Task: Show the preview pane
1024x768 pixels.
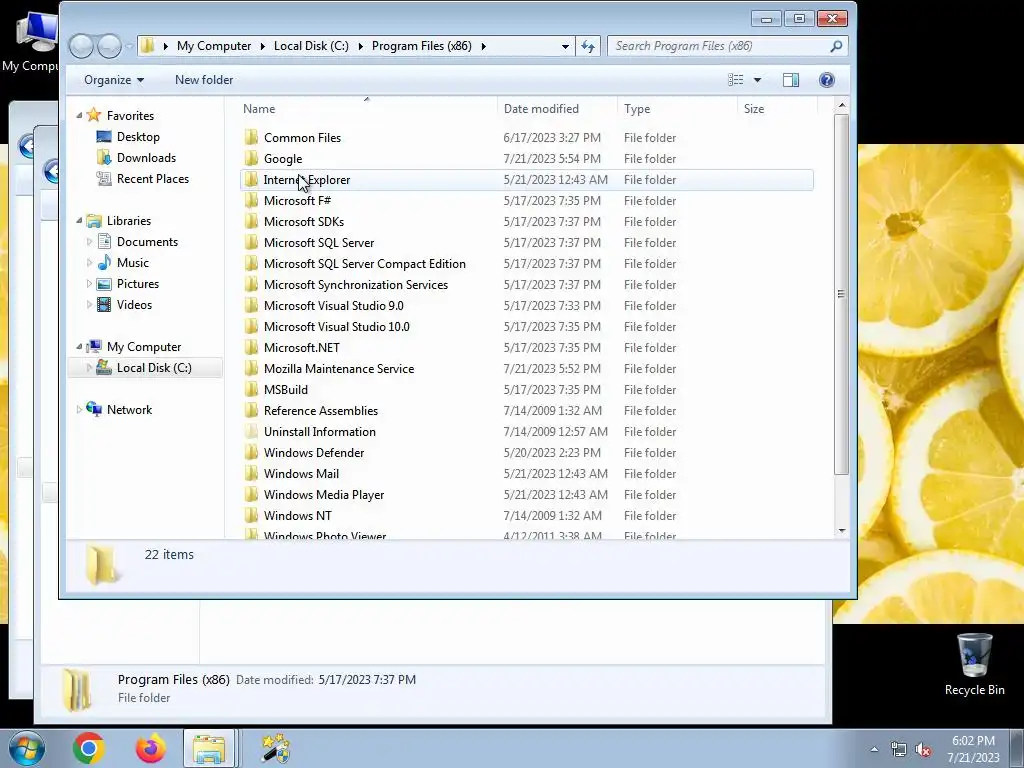Action: click(x=791, y=80)
